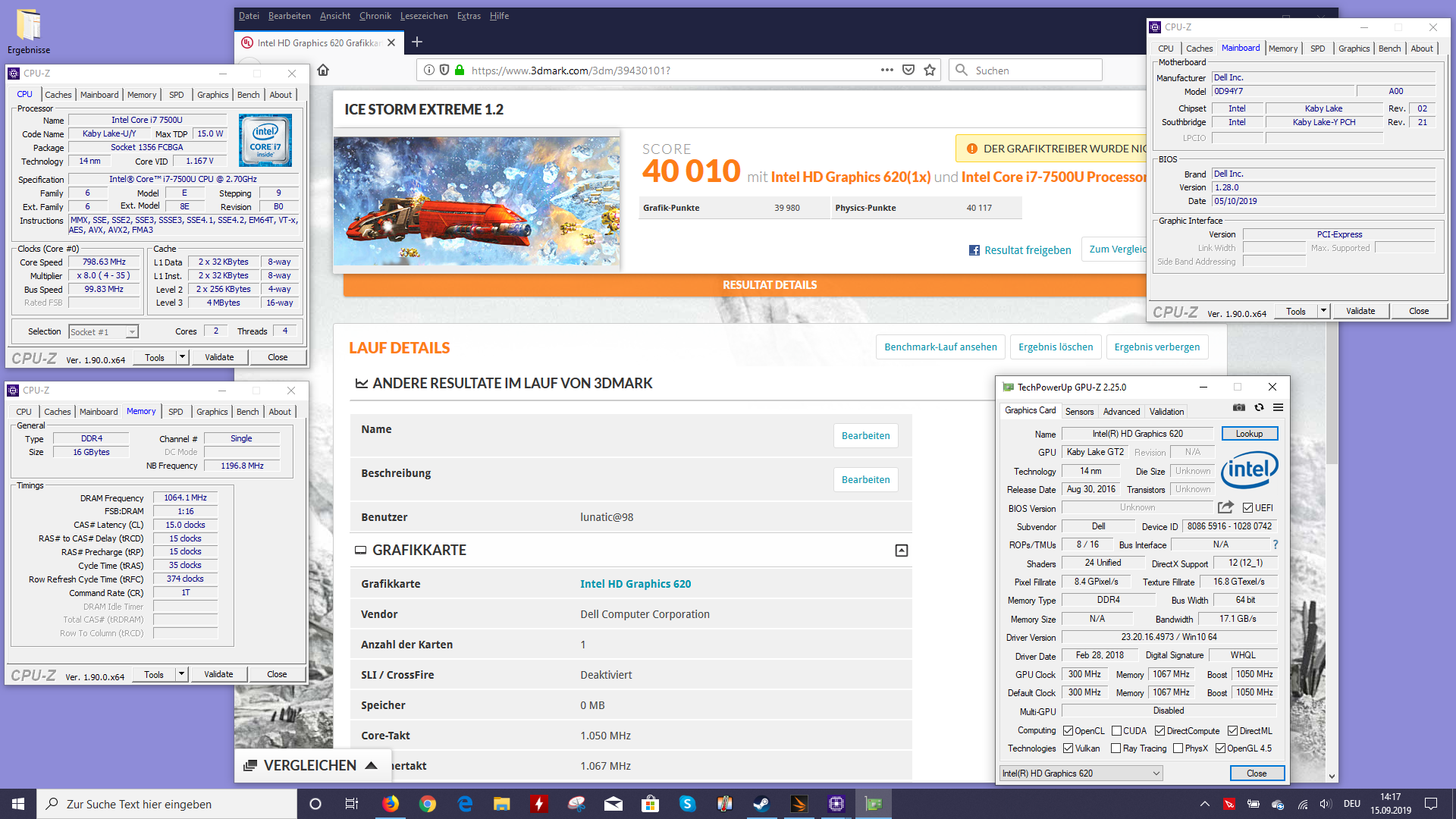Click Validate in CPU-Z Mainboard window
This screenshot has width=1456, height=819.
click(1360, 311)
